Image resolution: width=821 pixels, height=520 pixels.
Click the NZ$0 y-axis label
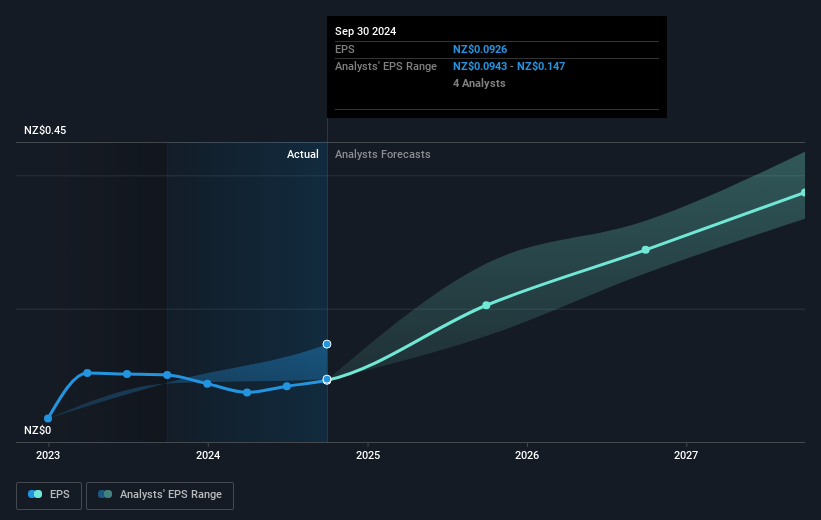coord(38,430)
